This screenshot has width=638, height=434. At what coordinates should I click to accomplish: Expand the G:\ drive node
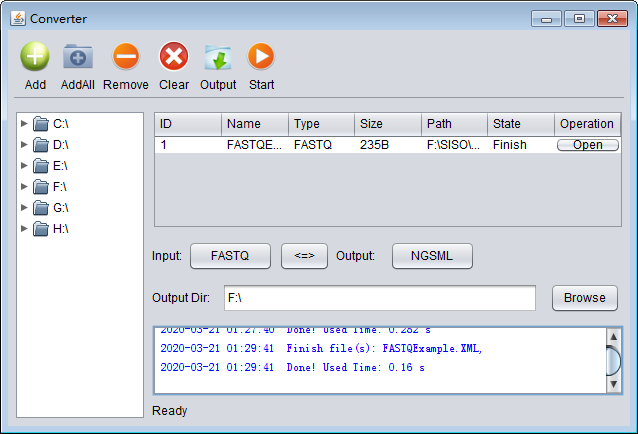25,208
